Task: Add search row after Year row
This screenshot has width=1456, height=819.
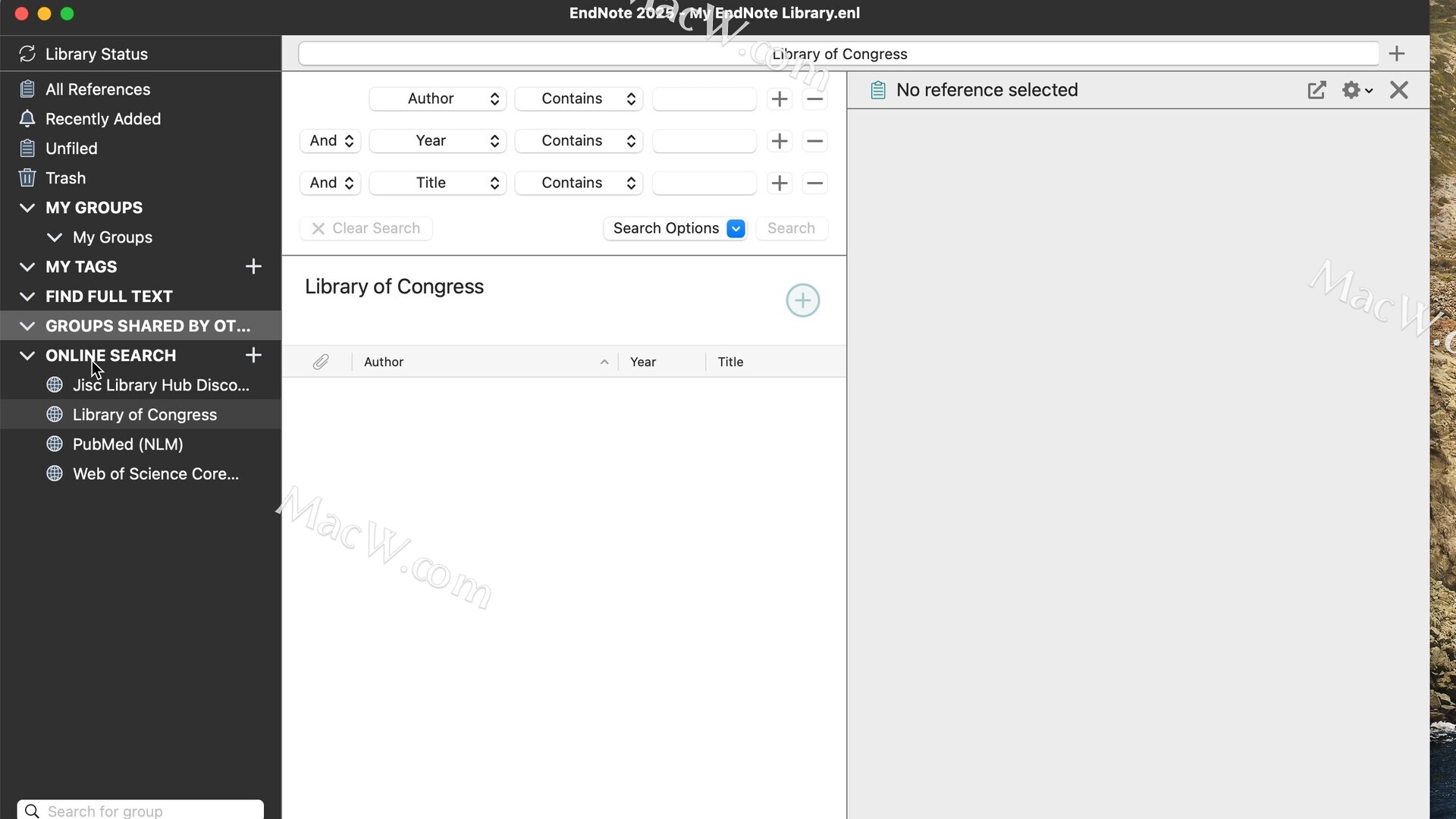Action: 780,140
